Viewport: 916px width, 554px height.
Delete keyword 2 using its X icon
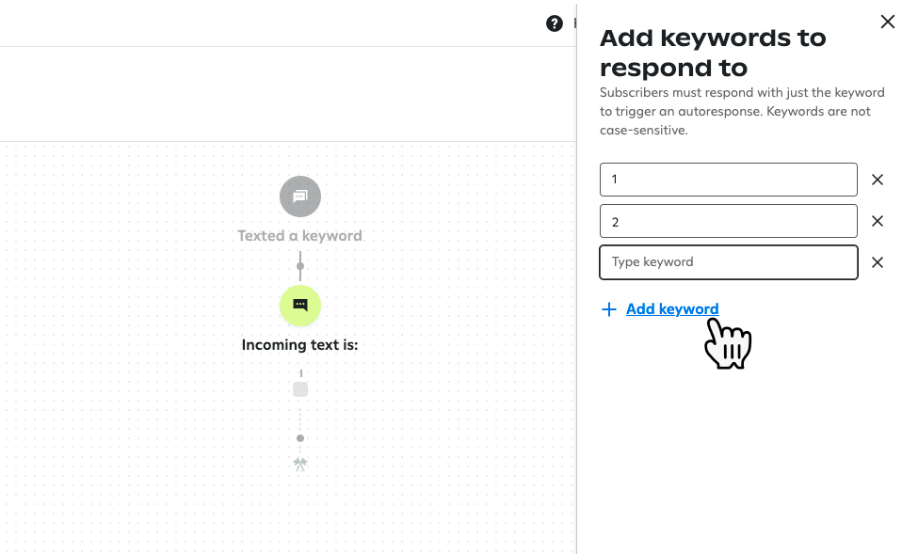(x=877, y=221)
